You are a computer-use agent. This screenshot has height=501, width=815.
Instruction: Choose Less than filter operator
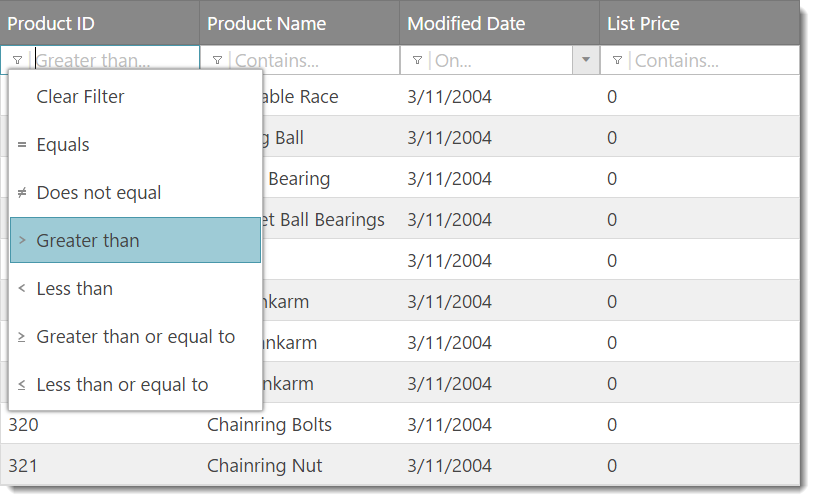[x=74, y=289]
